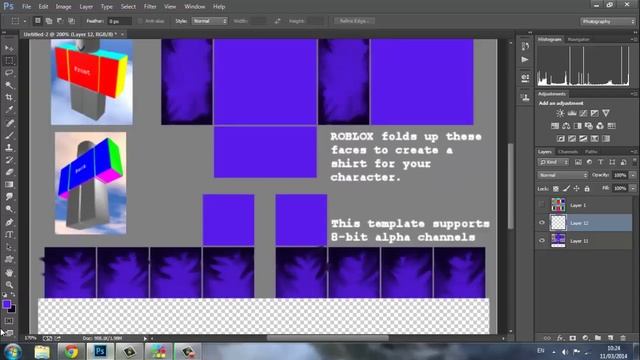The image size is (640, 360).
Task: Toggle lock transparent pixels
Action: point(556,189)
